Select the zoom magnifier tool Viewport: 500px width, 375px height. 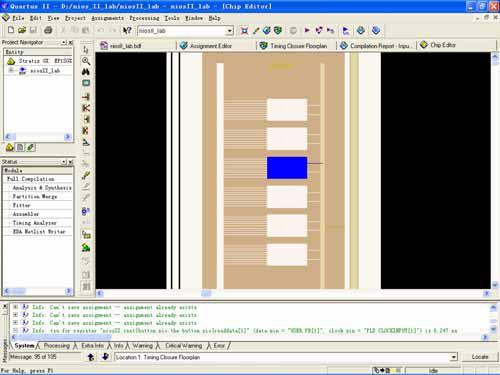pos(86,61)
